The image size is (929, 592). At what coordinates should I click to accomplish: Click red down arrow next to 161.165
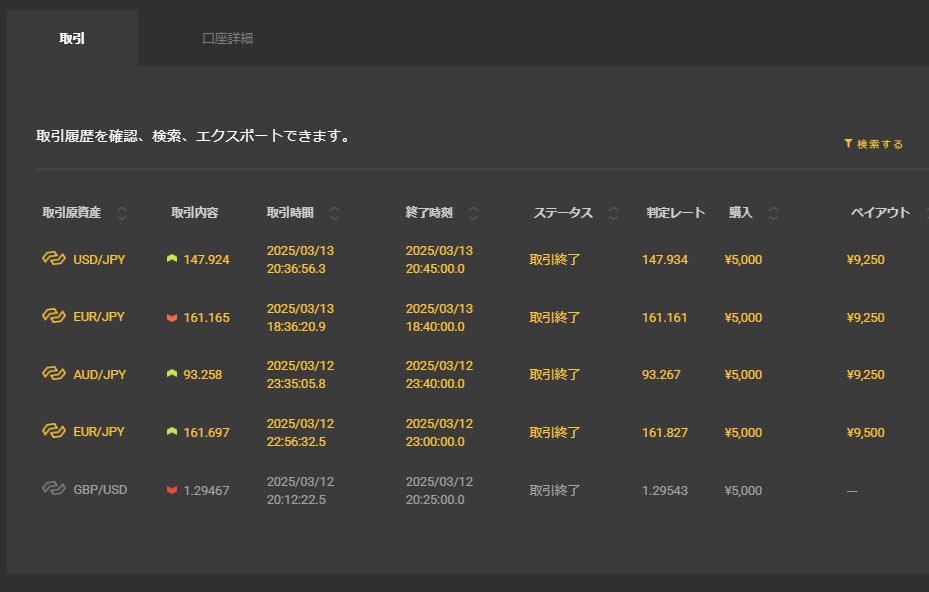(x=172, y=318)
